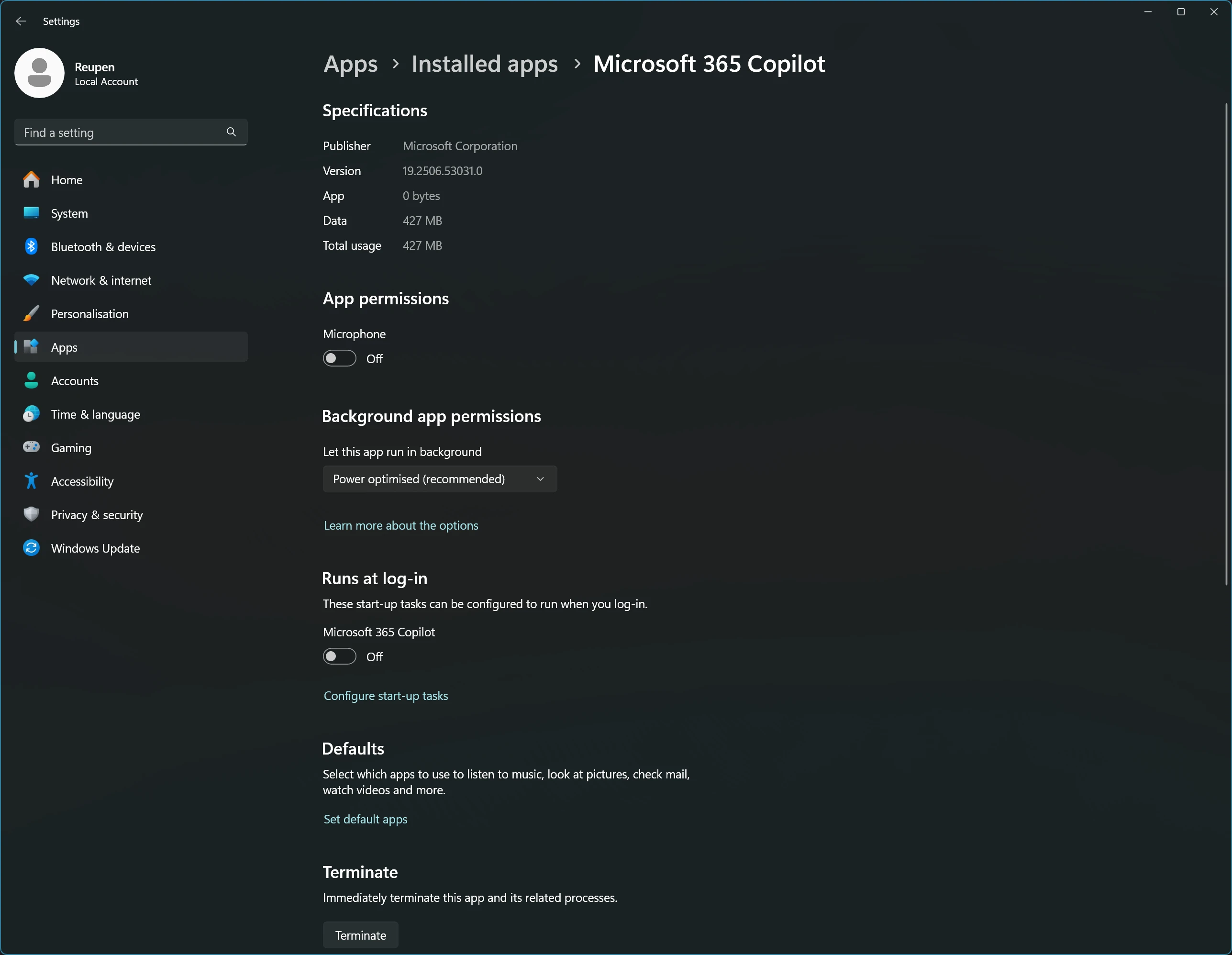Image resolution: width=1232 pixels, height=955 pixels.
Task: Click Learn more about the options
Action: point(401,525)
